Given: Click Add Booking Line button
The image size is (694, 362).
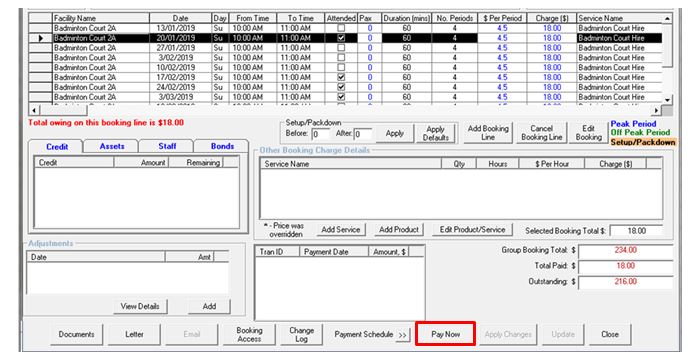Looking at the screenshot, I should click(488, 133).
